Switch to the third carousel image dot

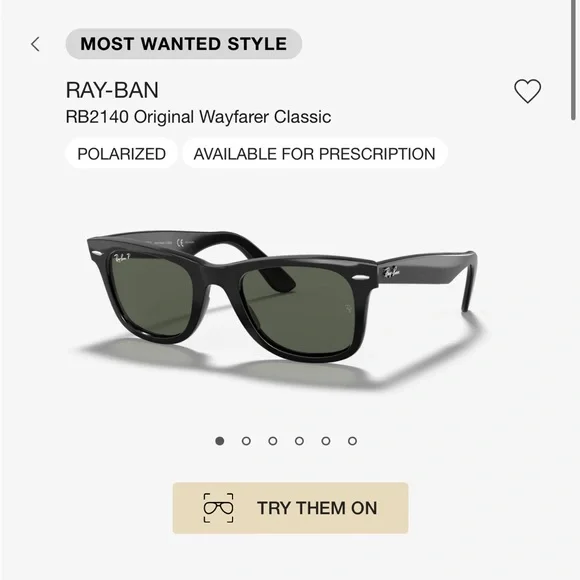pyautogui.click(x=273, y=441)
